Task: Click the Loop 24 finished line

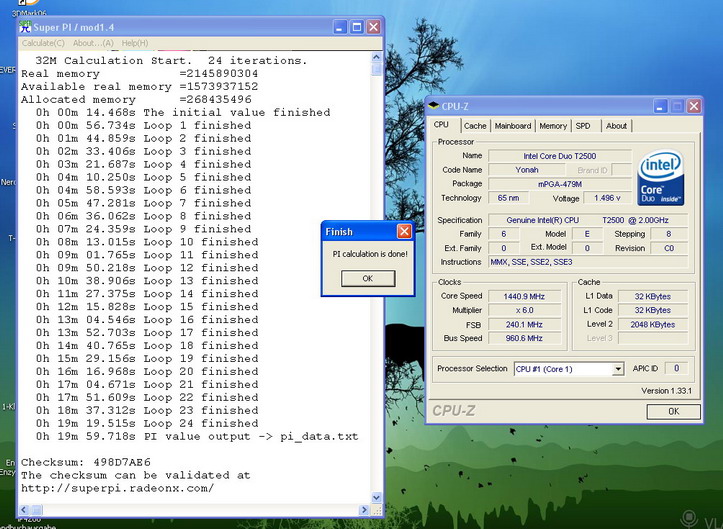Action: coord(147,423)
